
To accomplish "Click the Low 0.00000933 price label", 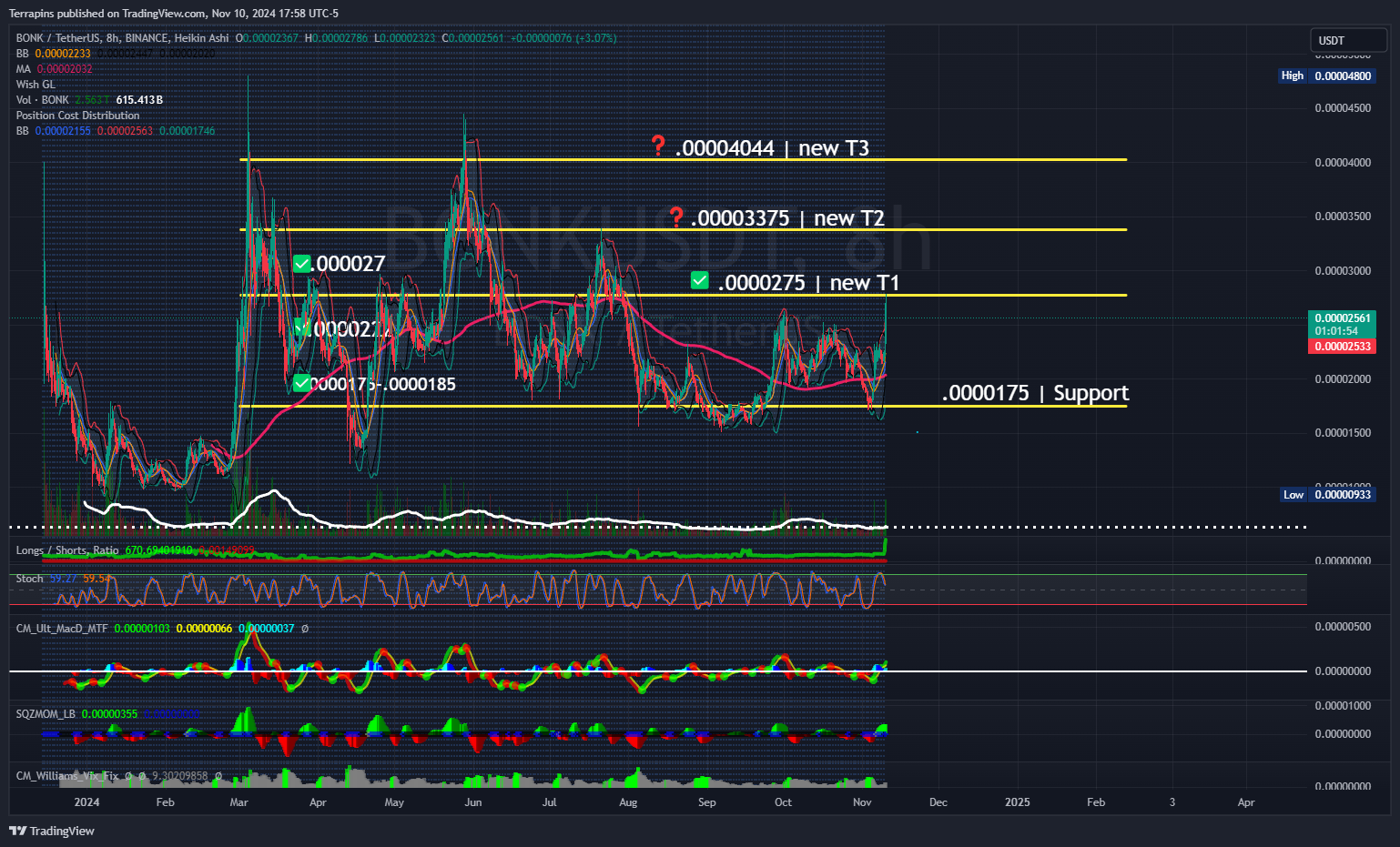I will click(x=1326, y=494).
